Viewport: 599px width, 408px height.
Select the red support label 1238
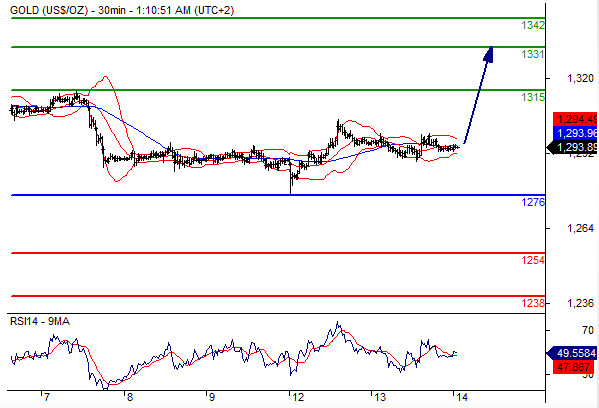click(x=533, y=303)
